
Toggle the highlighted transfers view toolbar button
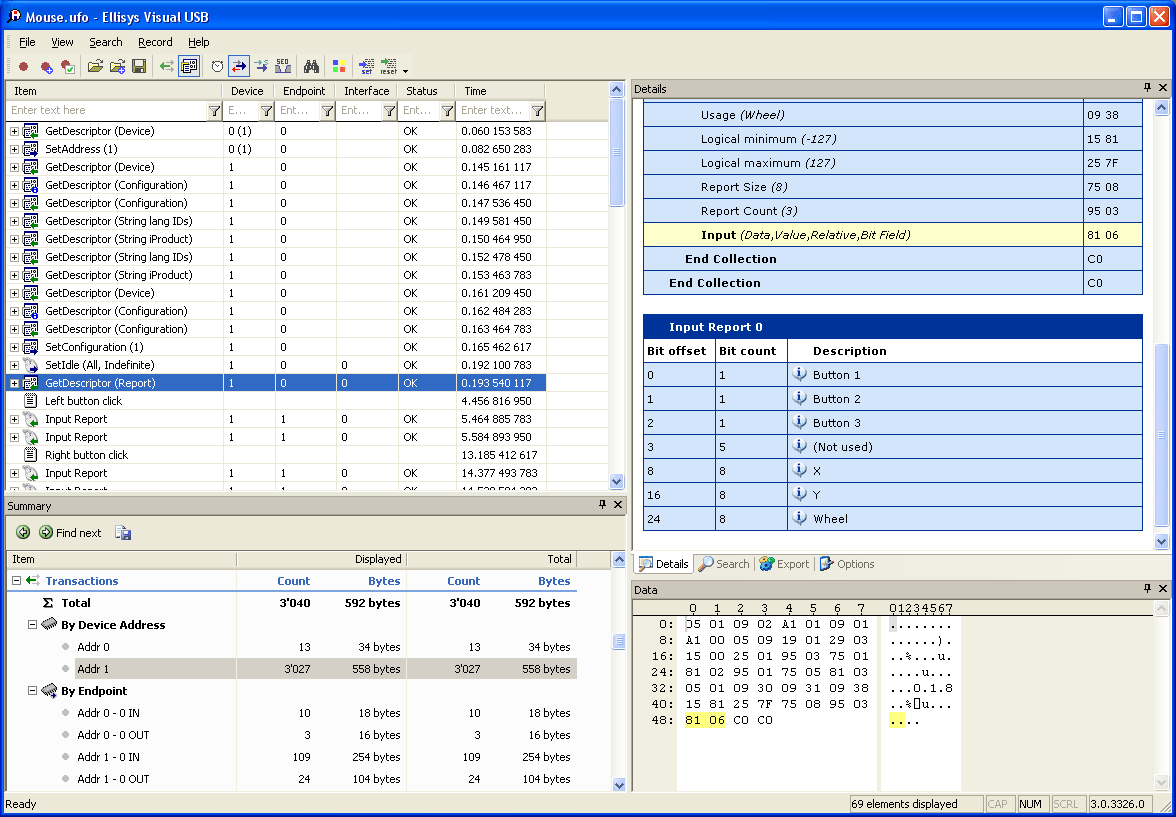click(x=189, y=67)
